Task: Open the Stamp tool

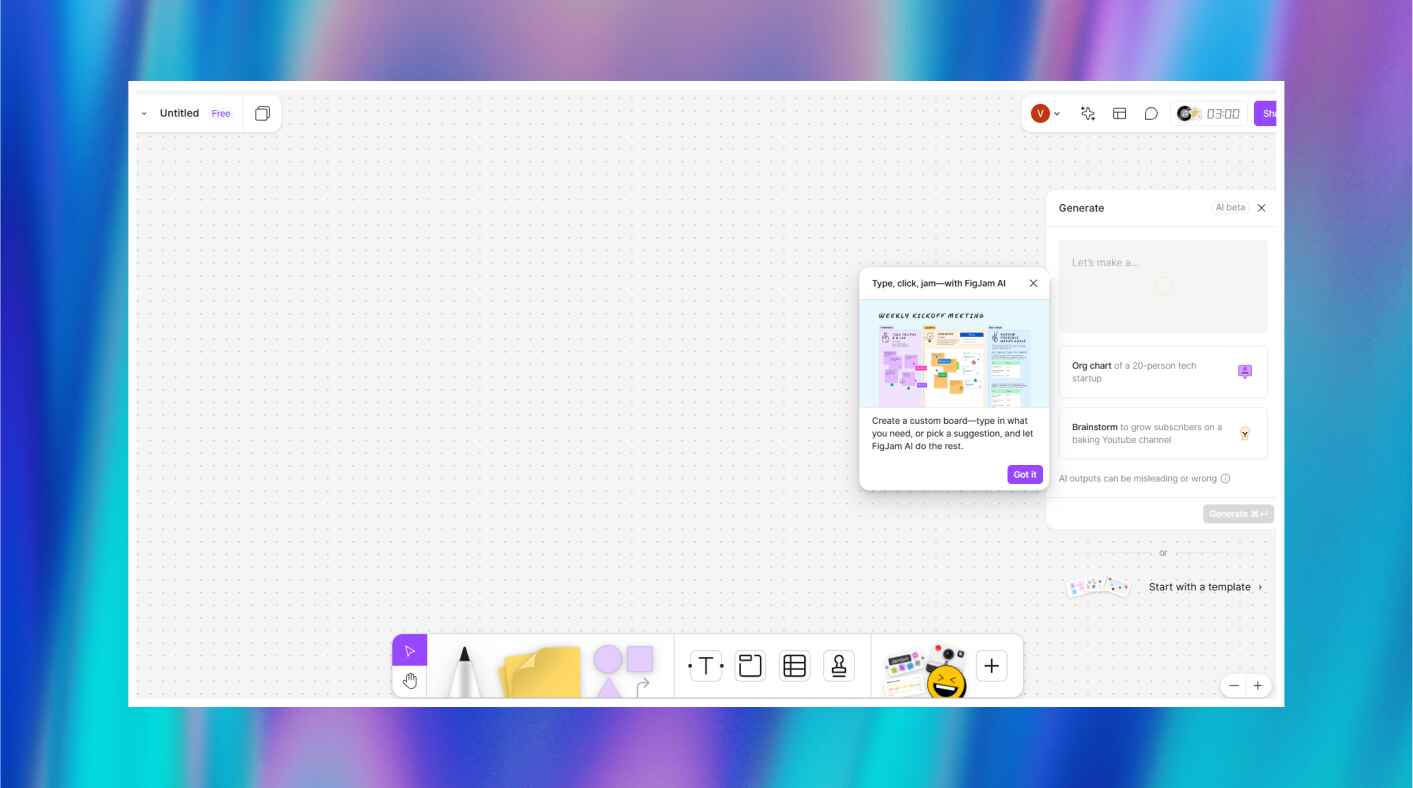Action: point(839,666)
